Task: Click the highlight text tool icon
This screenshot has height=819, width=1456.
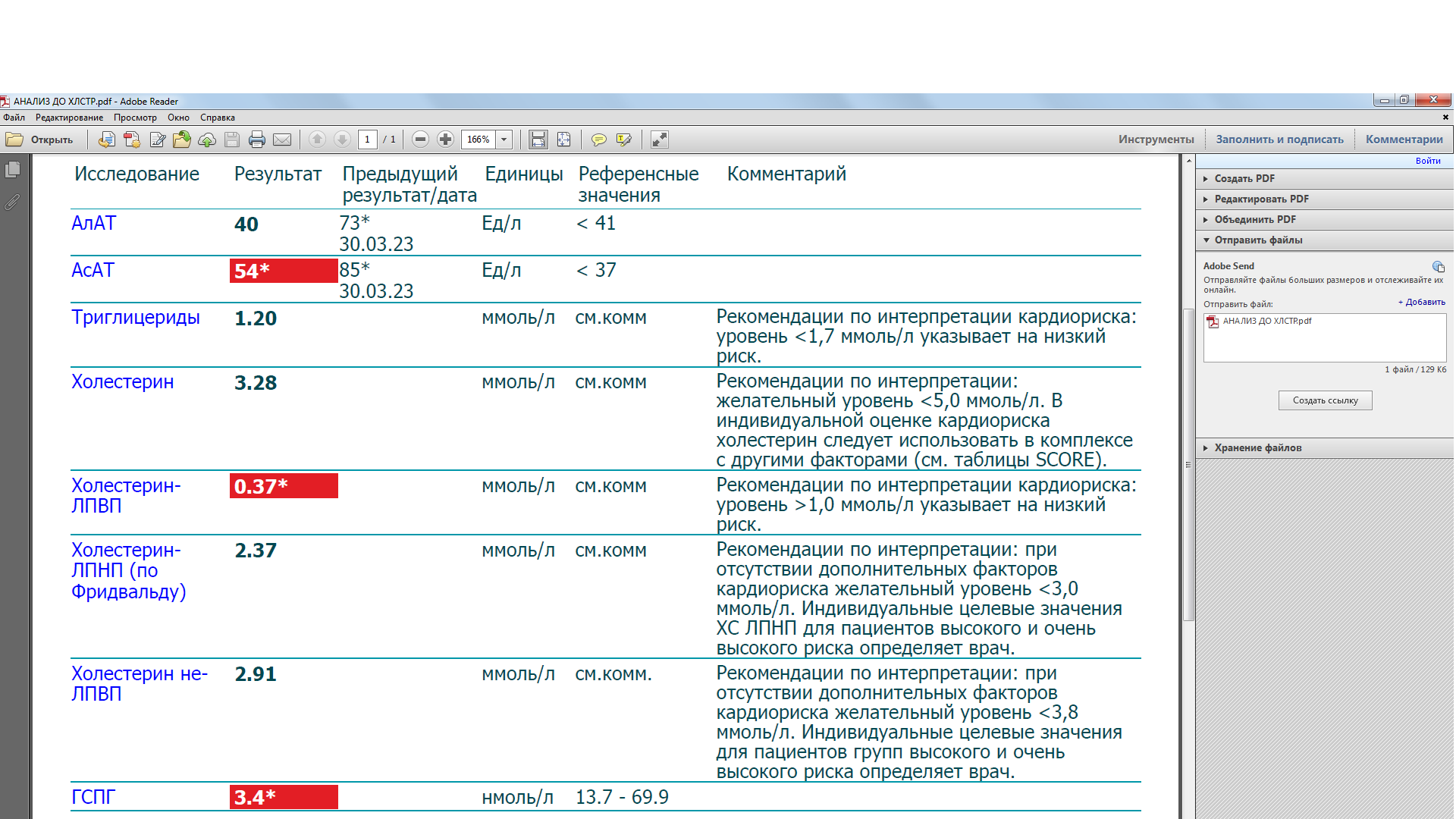Action: click(x=624, y=140)
